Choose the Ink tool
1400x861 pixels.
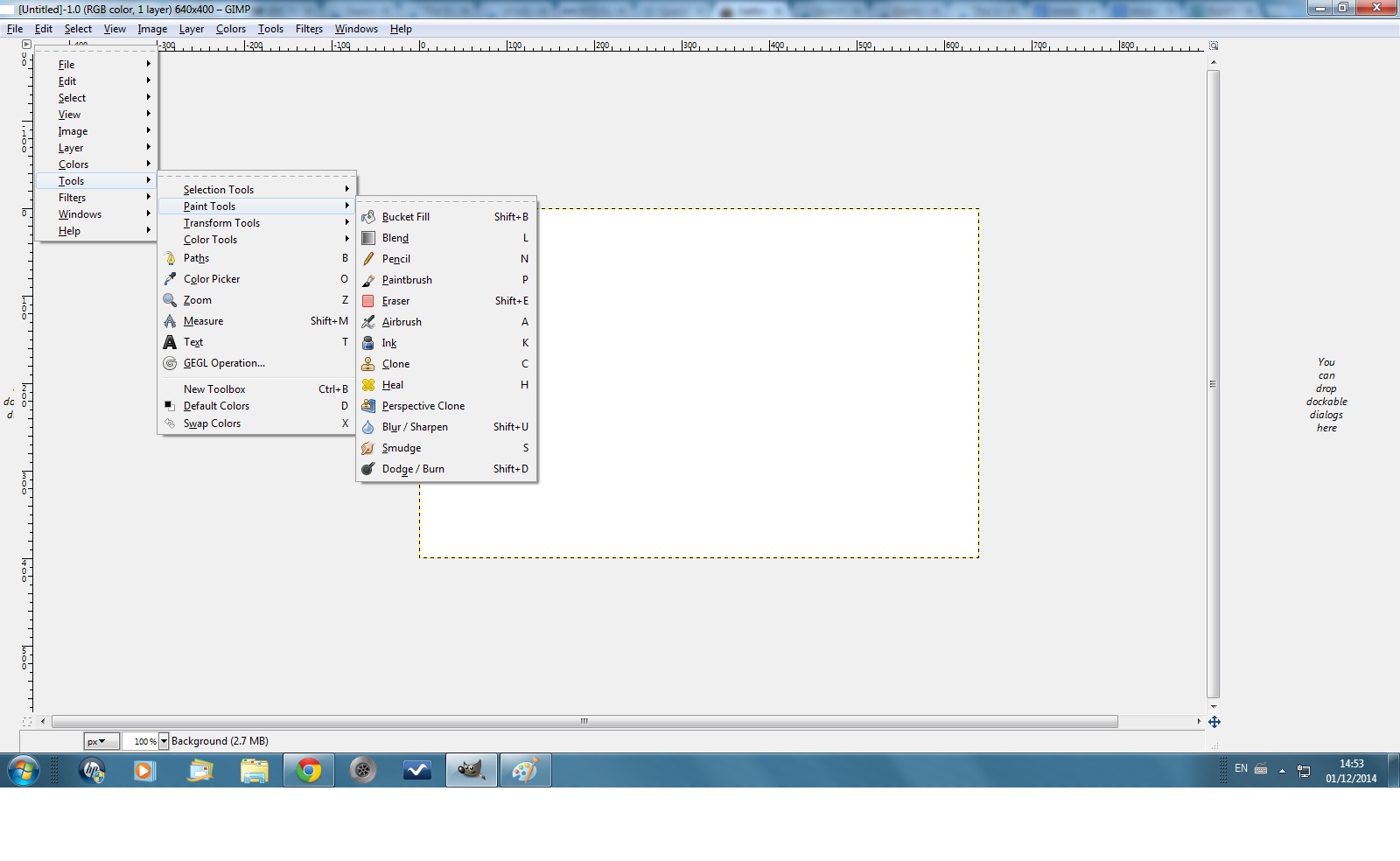pyautogui.click(x=446, y=343)
